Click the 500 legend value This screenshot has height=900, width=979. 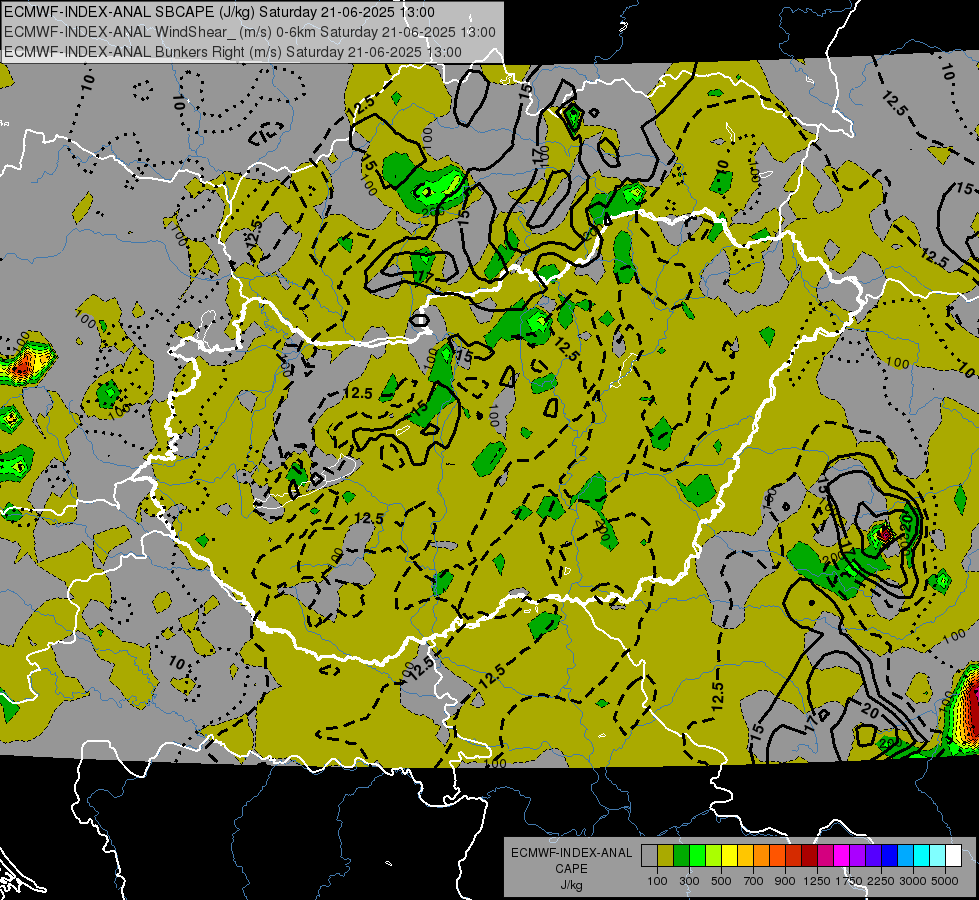coord(721,881)
